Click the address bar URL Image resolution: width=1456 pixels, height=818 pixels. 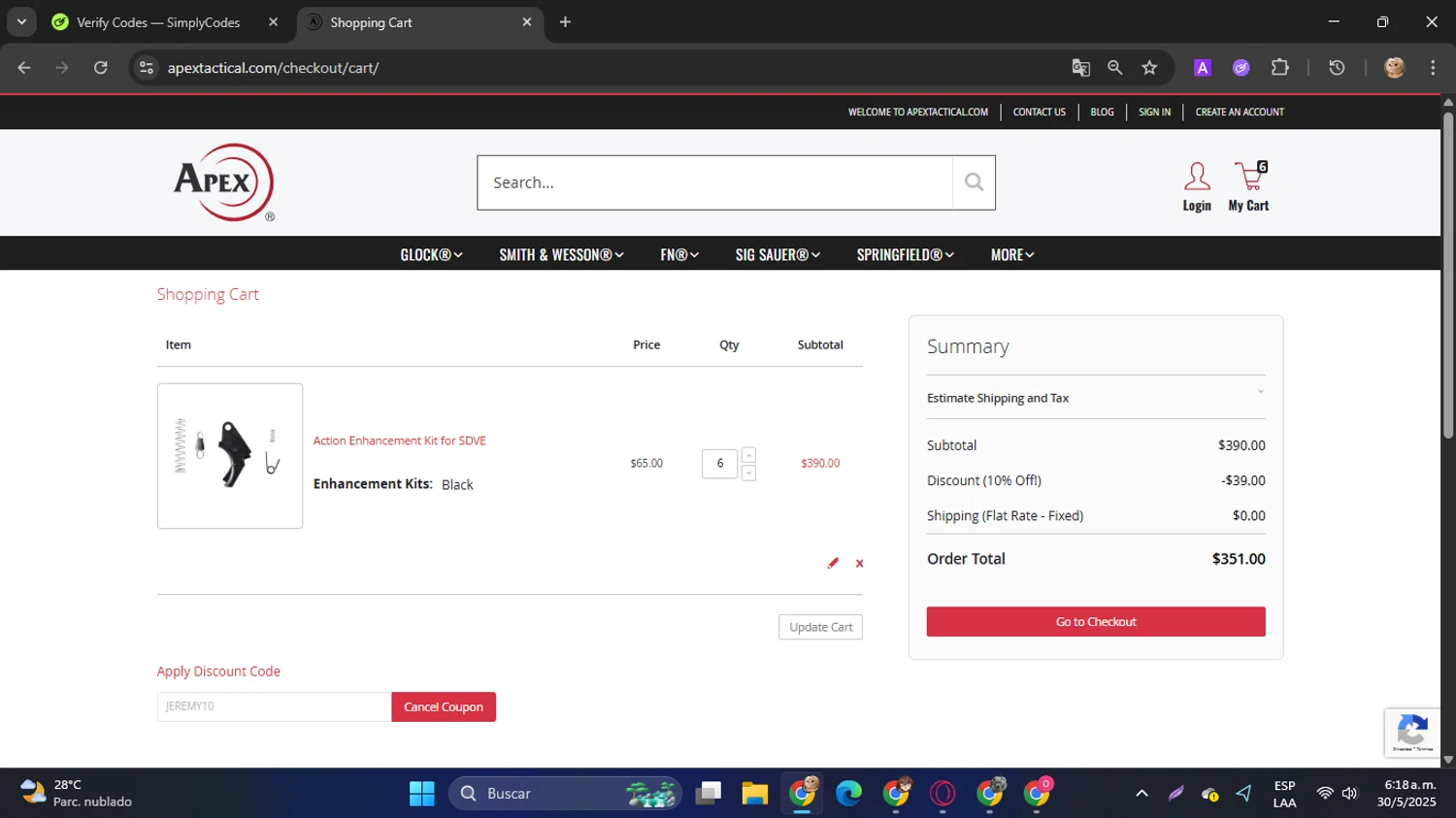coord(273,68)
